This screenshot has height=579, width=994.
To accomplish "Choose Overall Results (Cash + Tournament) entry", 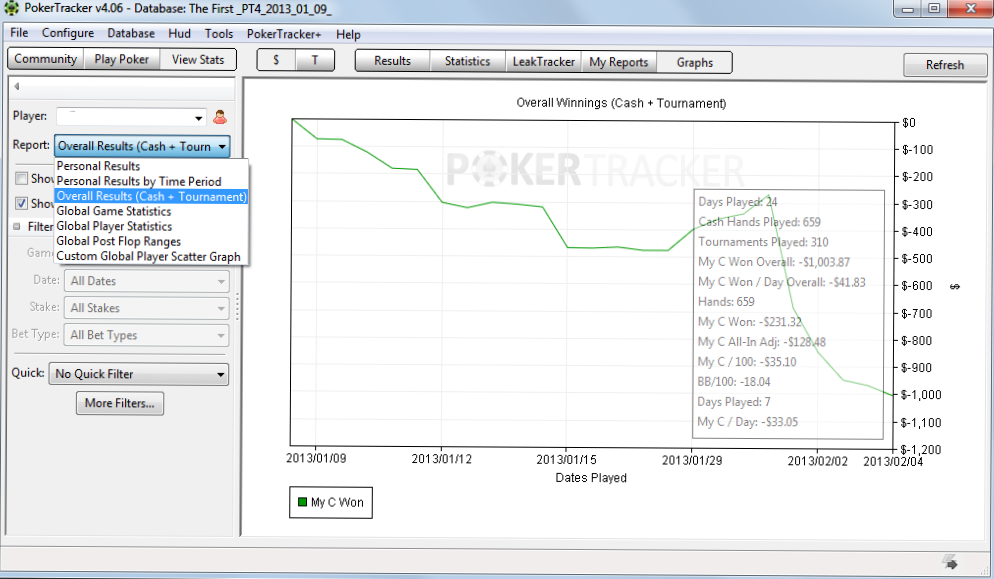I will click(151, 197).
